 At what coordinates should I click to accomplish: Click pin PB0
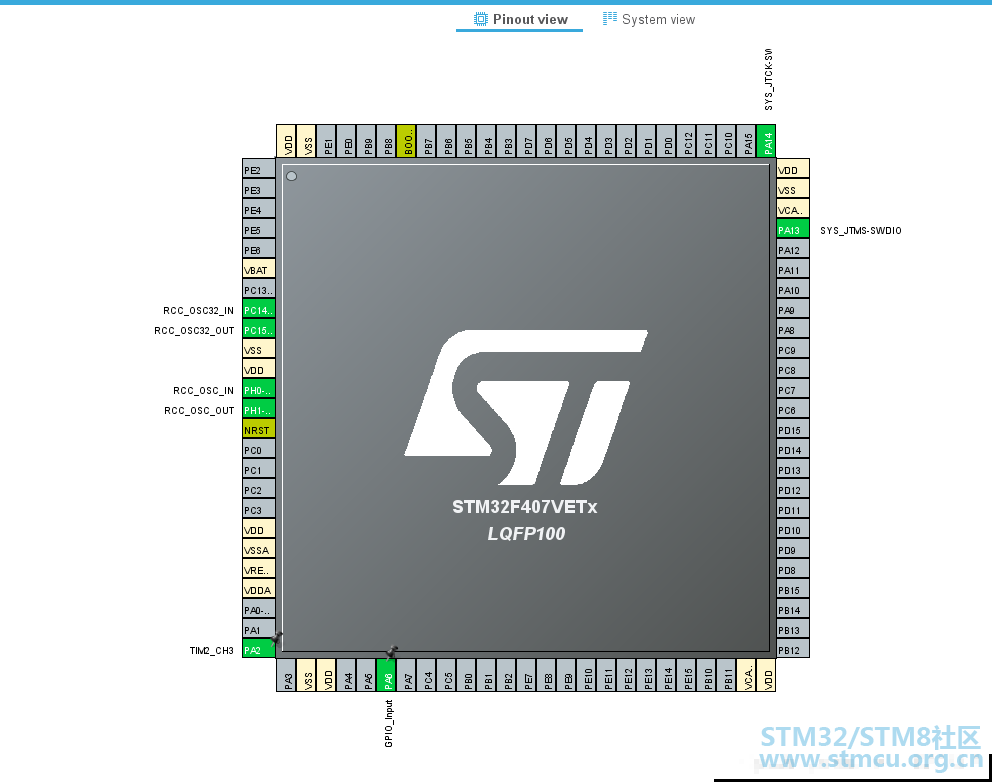[467, 676]
